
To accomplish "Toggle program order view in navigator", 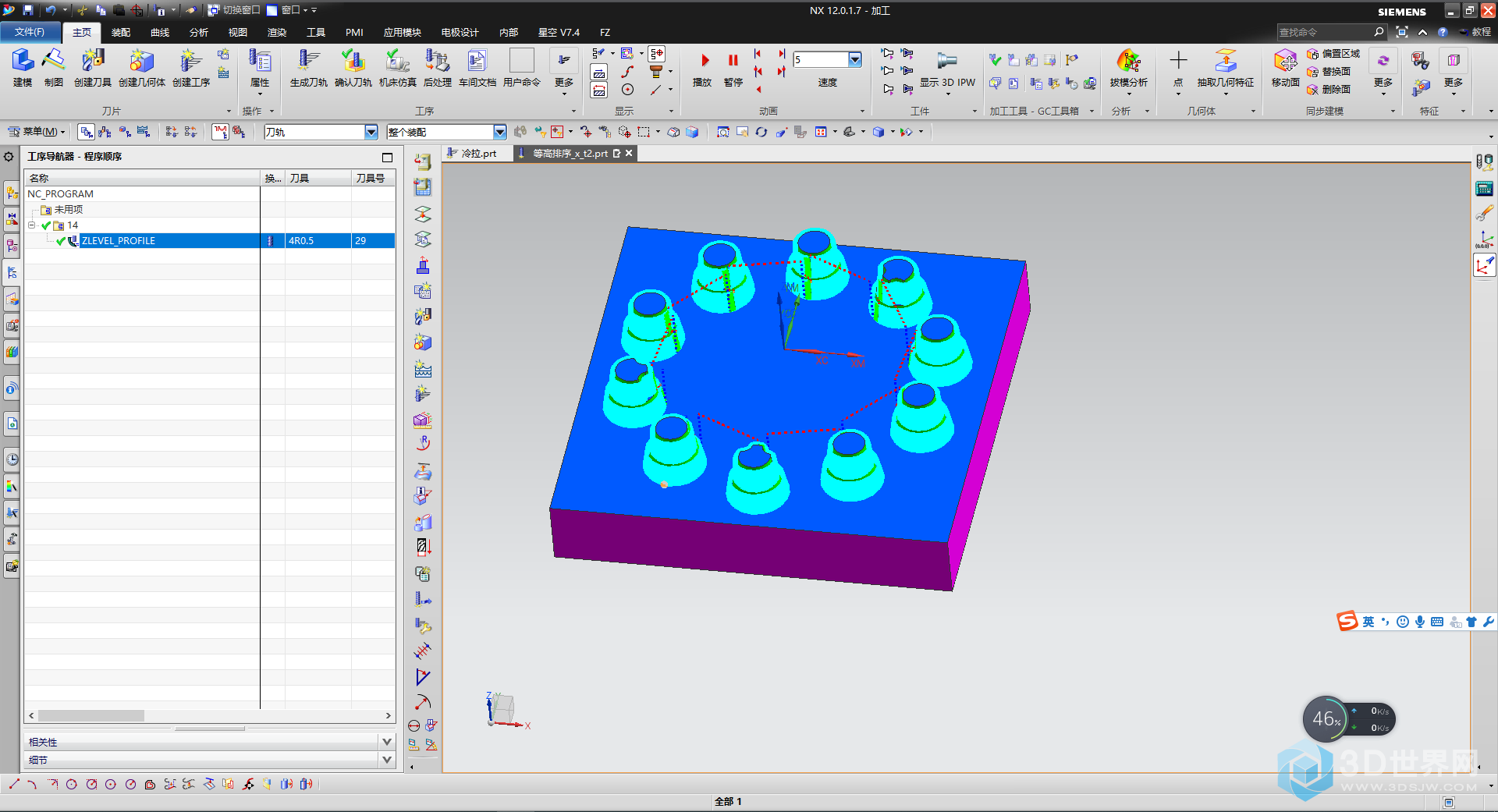I will coord(87,132).
